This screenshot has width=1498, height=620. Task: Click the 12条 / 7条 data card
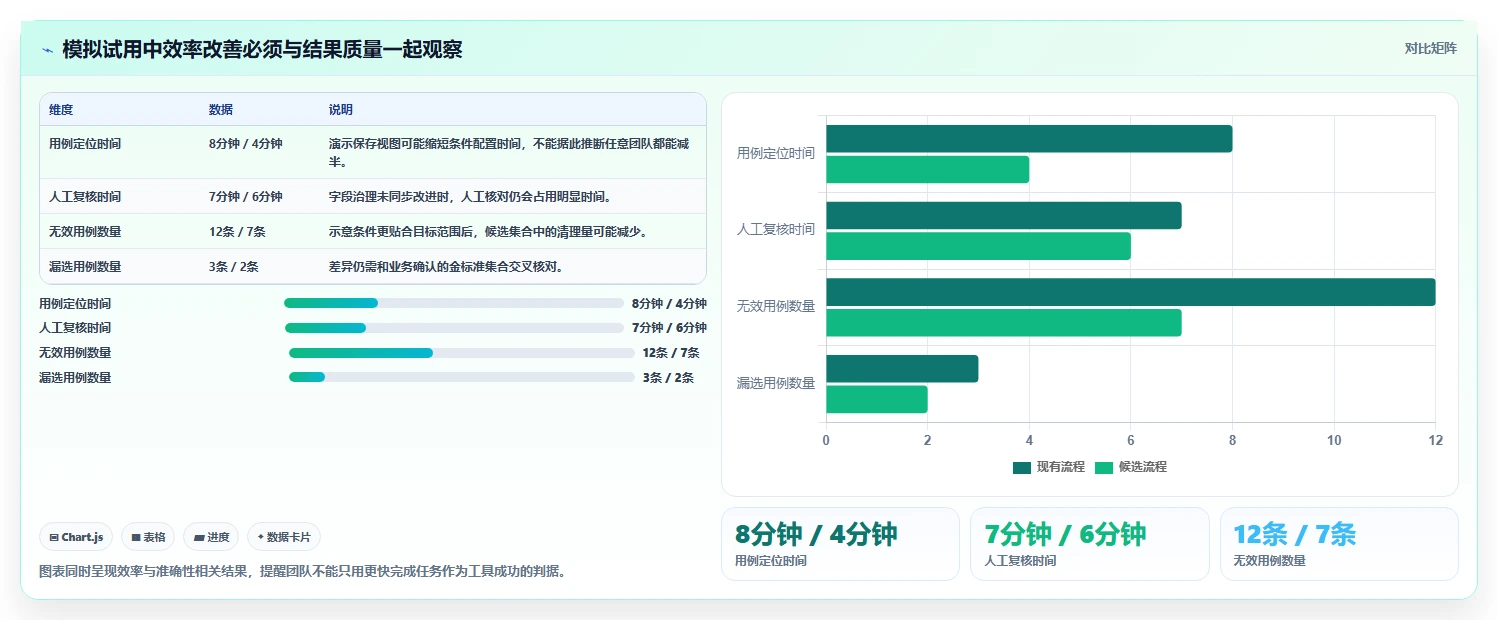point(1339,544)
